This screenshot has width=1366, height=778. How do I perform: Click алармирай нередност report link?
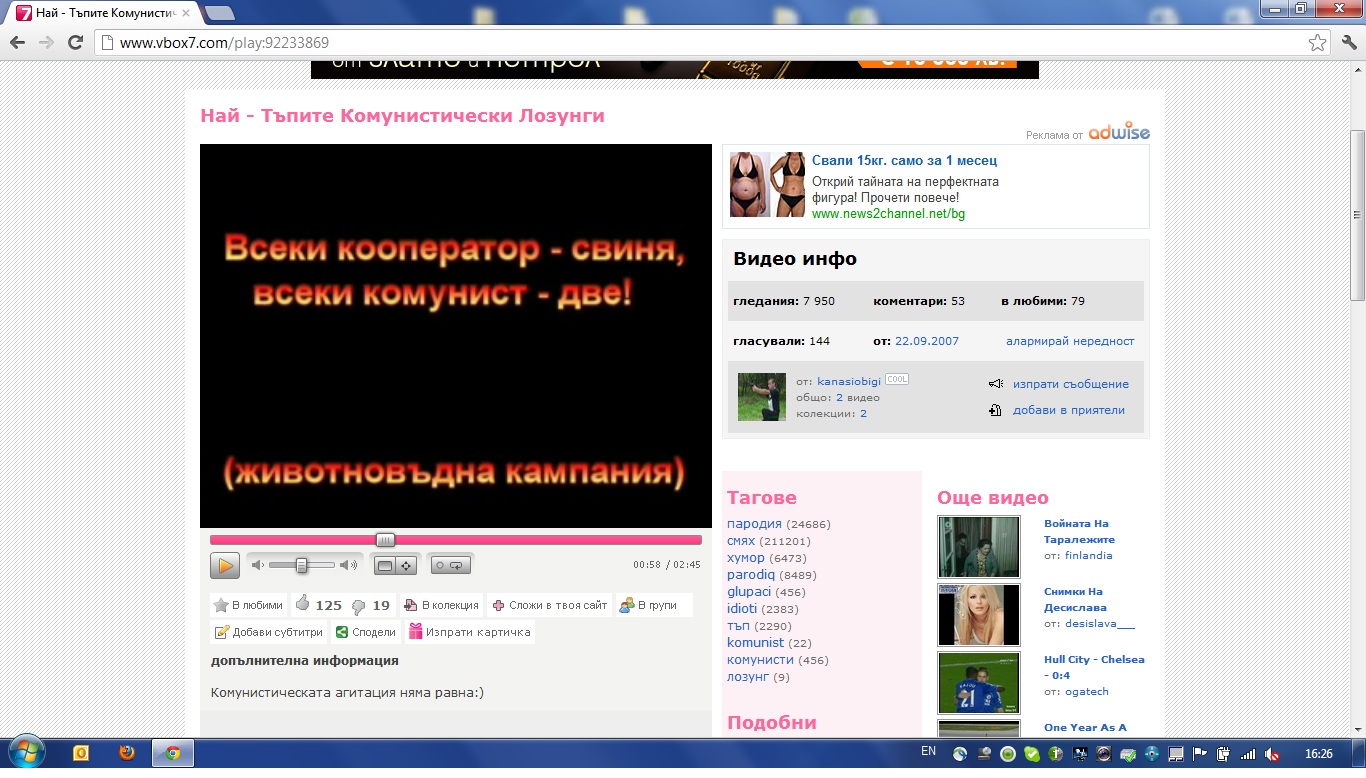(x=1070, y=341)
